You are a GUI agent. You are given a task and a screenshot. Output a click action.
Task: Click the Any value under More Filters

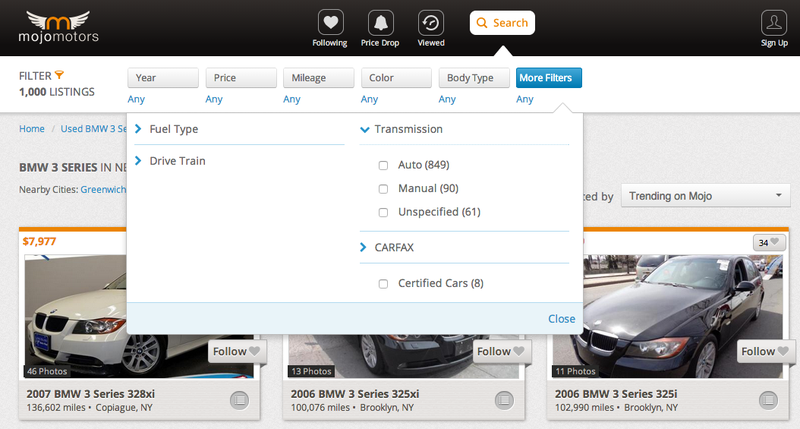tap(525, 99)
